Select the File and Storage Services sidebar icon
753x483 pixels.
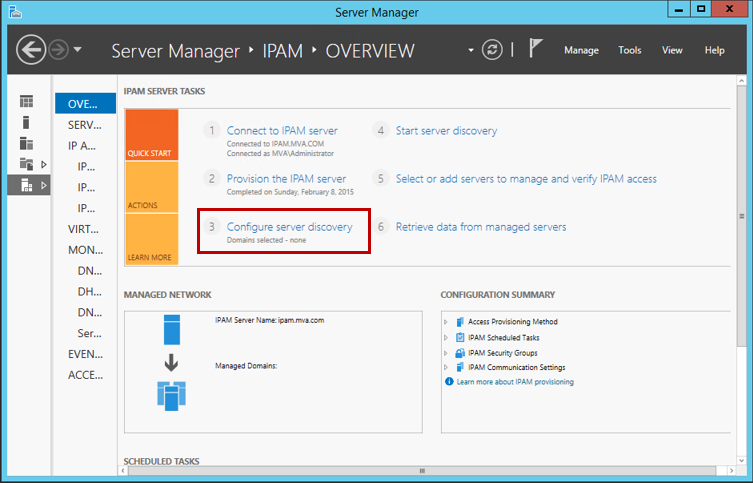(26, 164)
